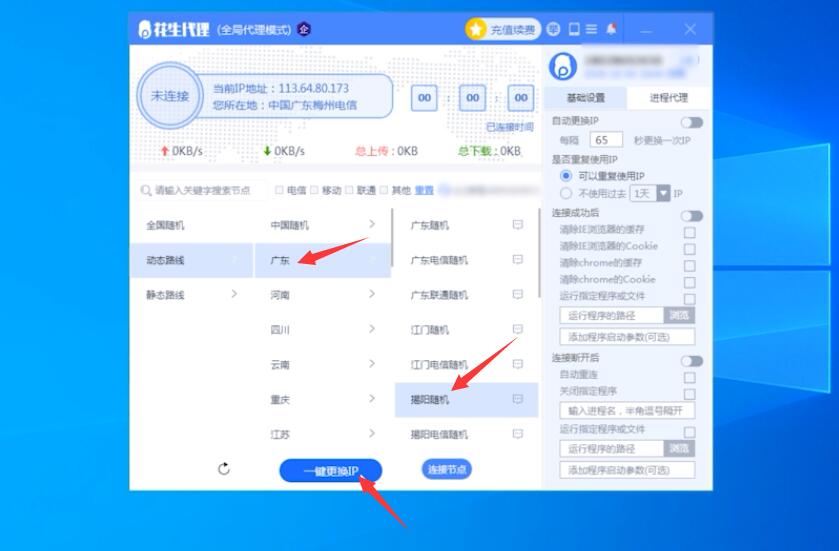Click the device icon beside the globe
The image size is (839, 551).
tap(574, 29)
